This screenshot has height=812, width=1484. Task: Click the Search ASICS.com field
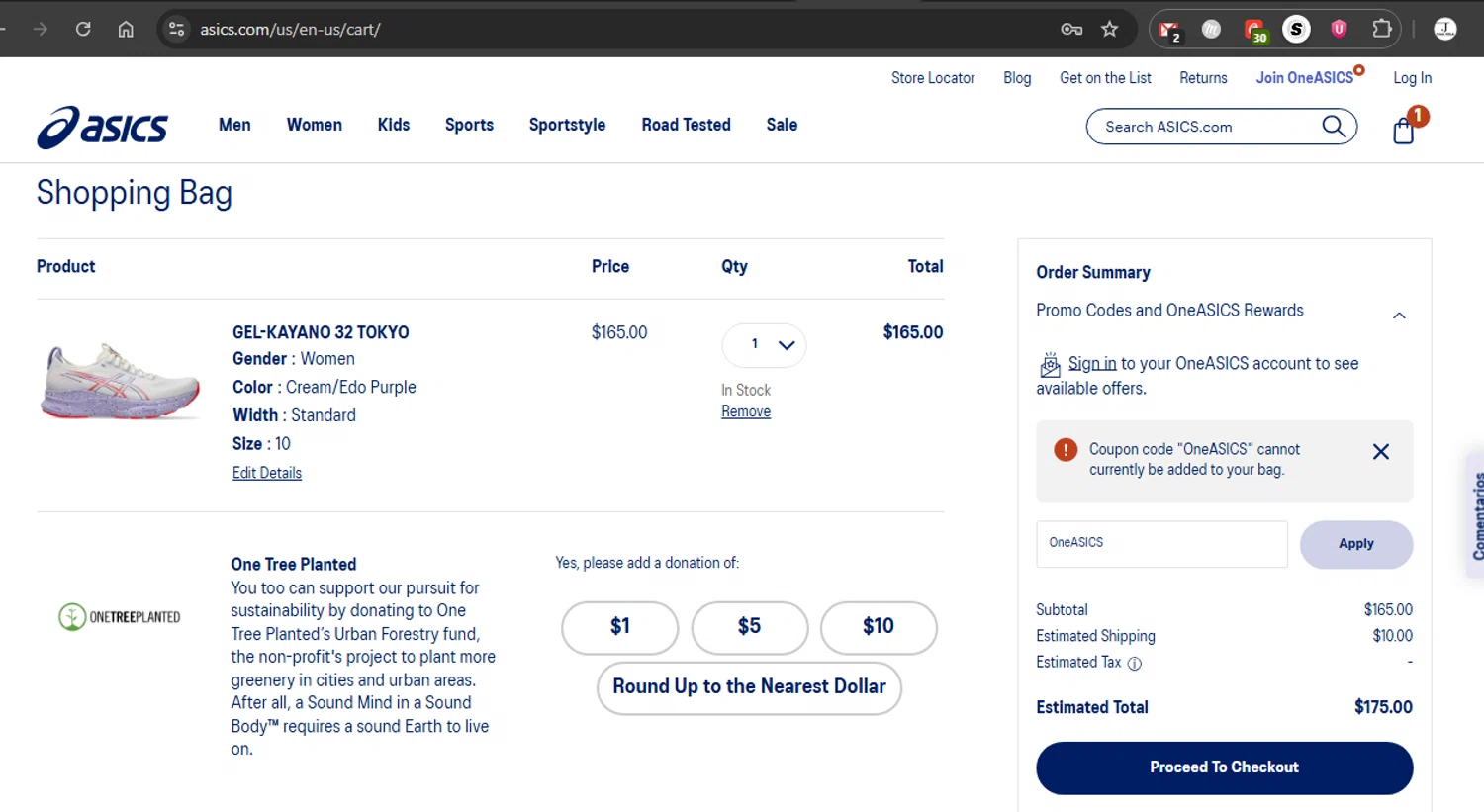[1205, 127]
